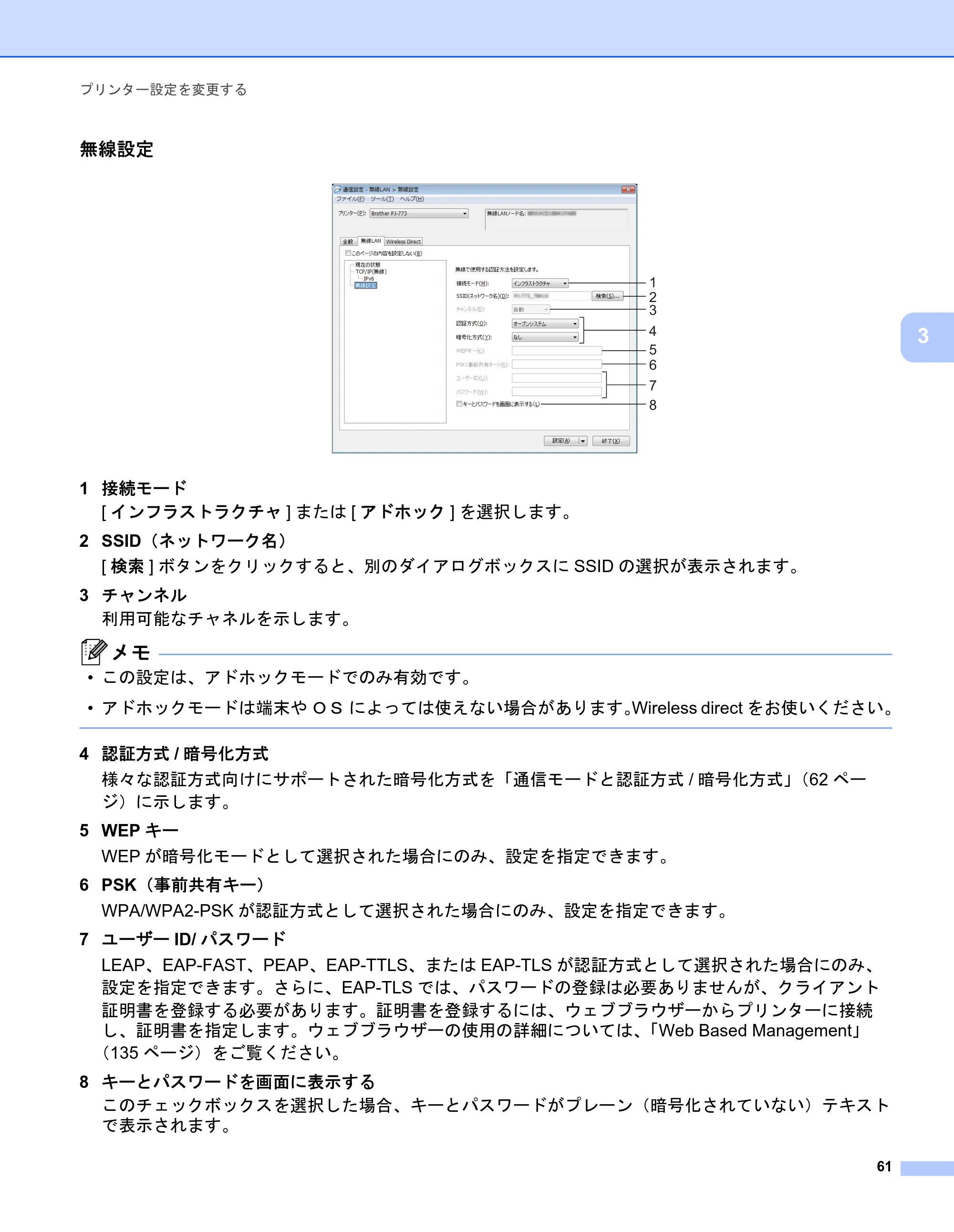Select 現在の状態 in the tree
The image size is (954, 1232).
(x=368, y=264)
